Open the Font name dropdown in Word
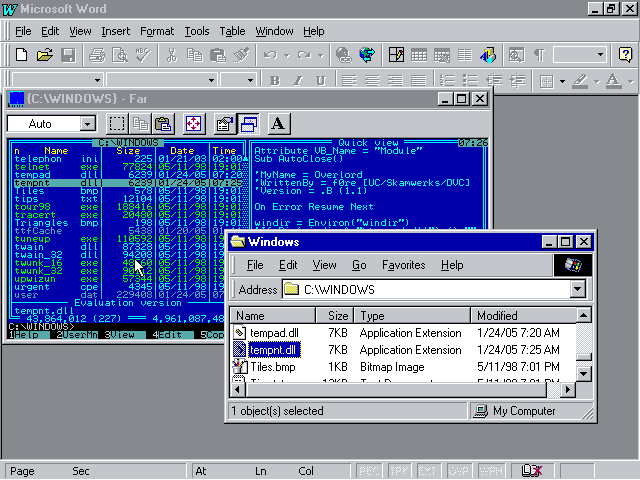This screenshot has width=640, height=480. pos(211,80)
